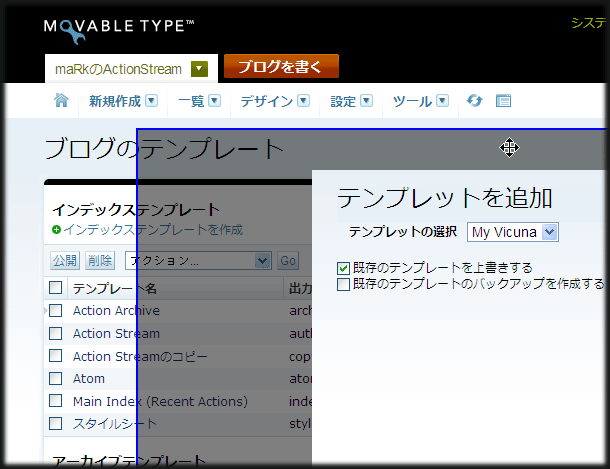Click the Movable Type logo
The image size is (610, 469).
click(119, 28)
